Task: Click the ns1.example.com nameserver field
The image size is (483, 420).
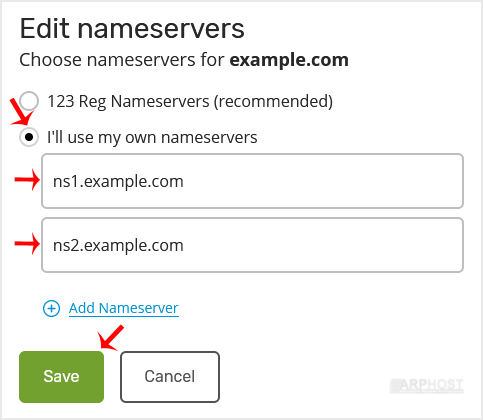Action: pyautogui.click(x=252, y=181)
